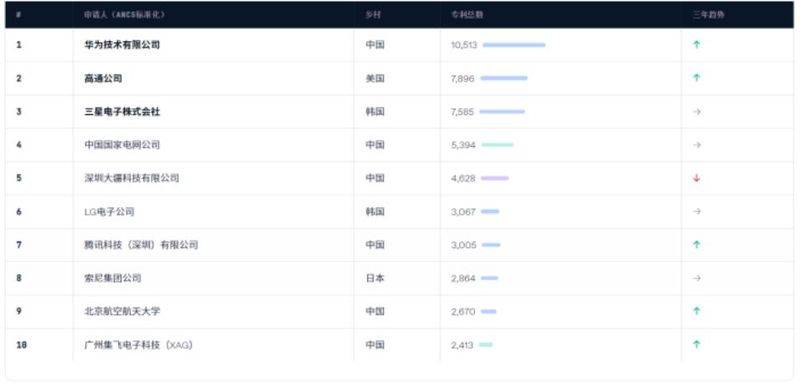Click the patent bar next to 7,585
This screenshot has width=800, height=385.
pyautogui.click(x=502, y=112)
